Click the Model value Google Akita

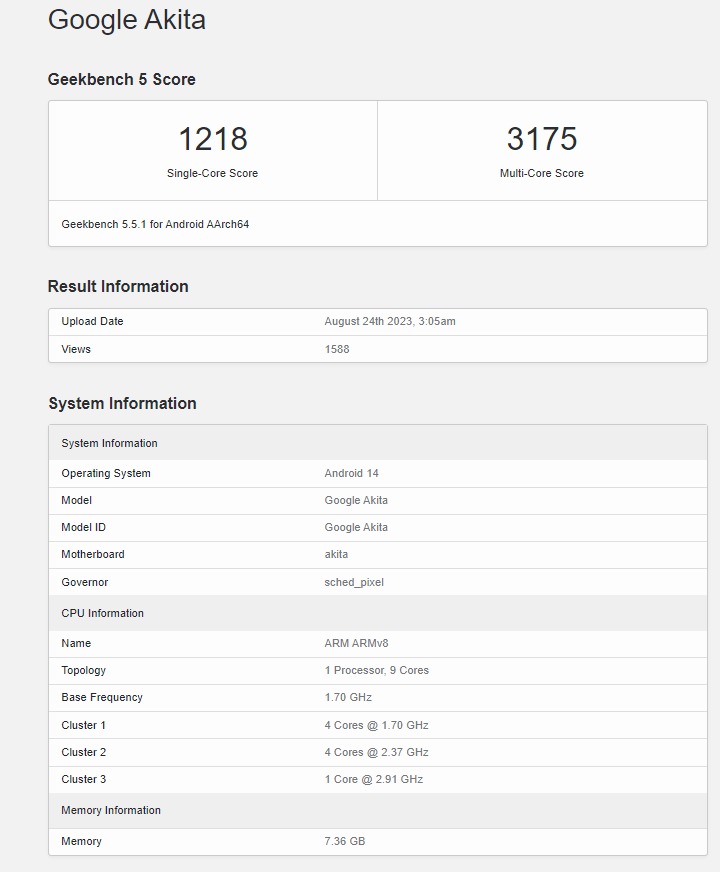[356, 500]
